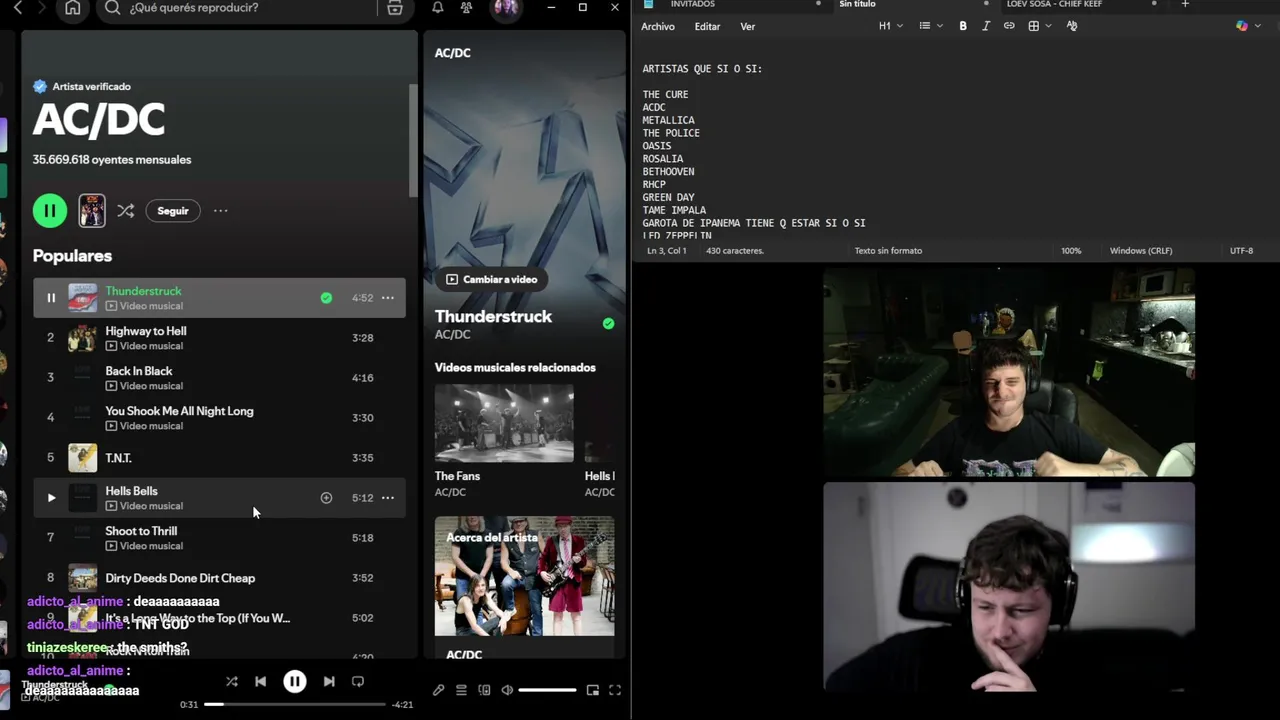Pause AC/DC with green button
Image resolution: width=1280 pixels, height=720 pixels.
point(50,211)
